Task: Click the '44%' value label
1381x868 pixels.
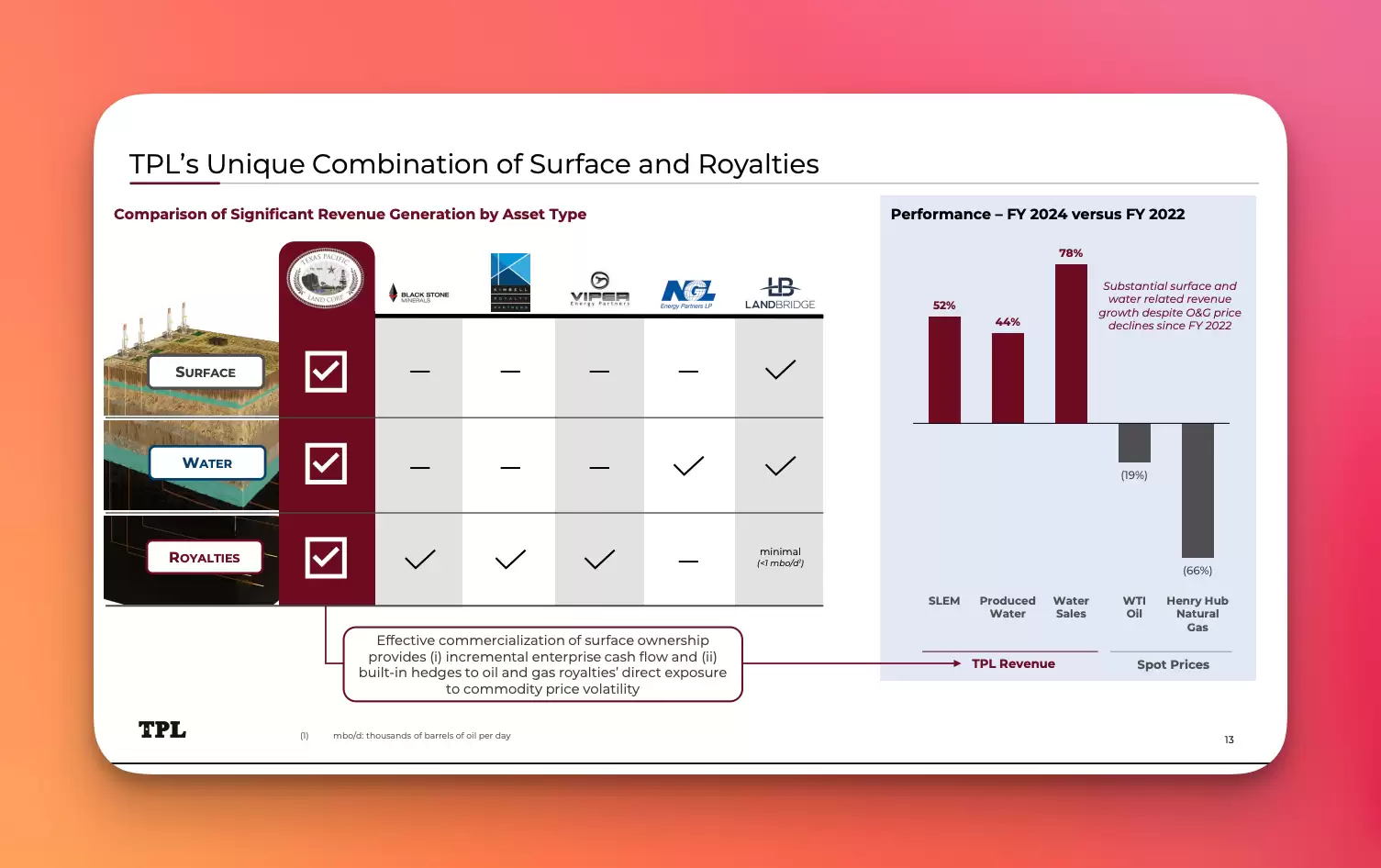Action: click(1008, 322)
